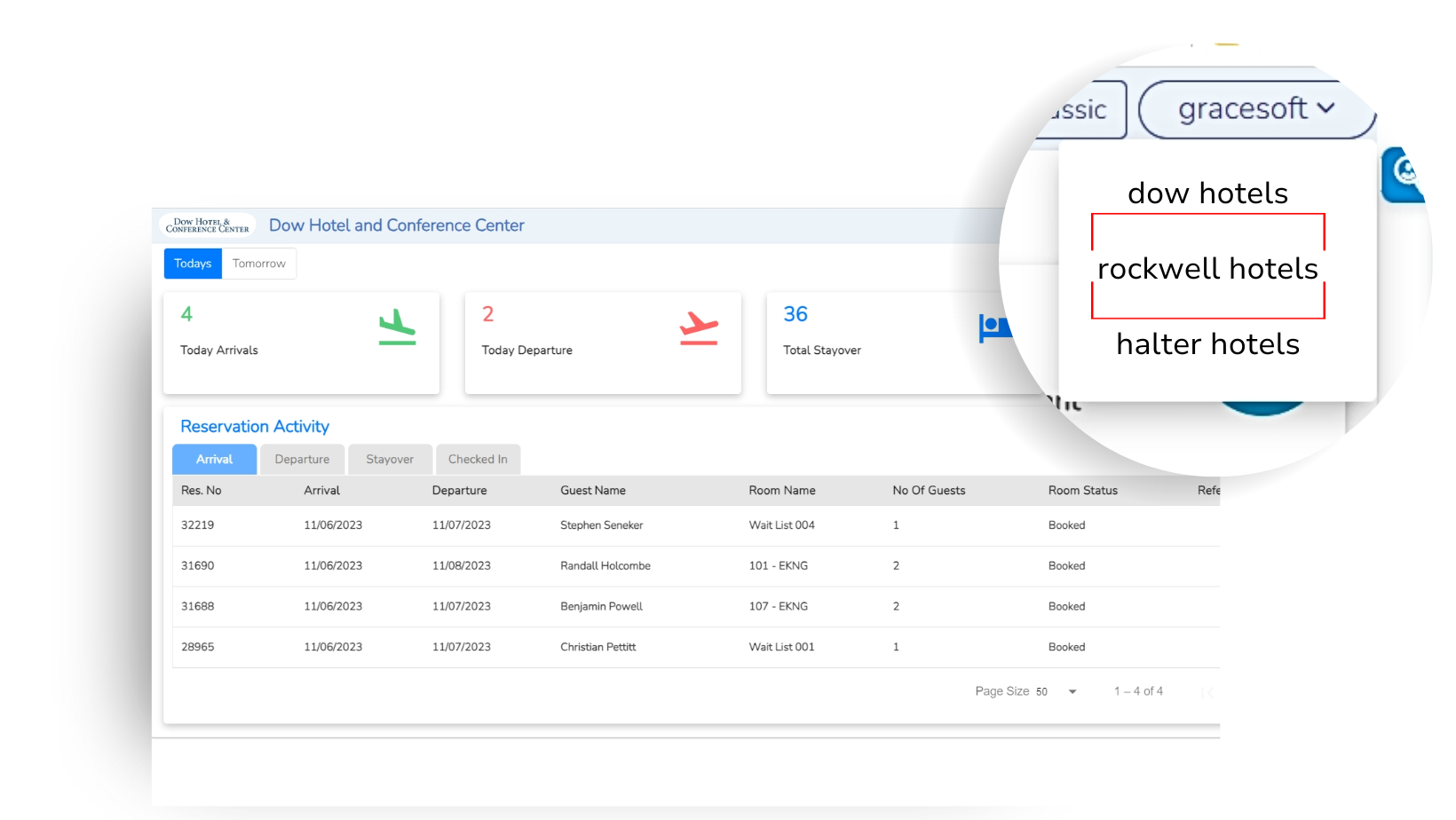
Task: Click reservation number 31688
Action: (x=197, y=607)
